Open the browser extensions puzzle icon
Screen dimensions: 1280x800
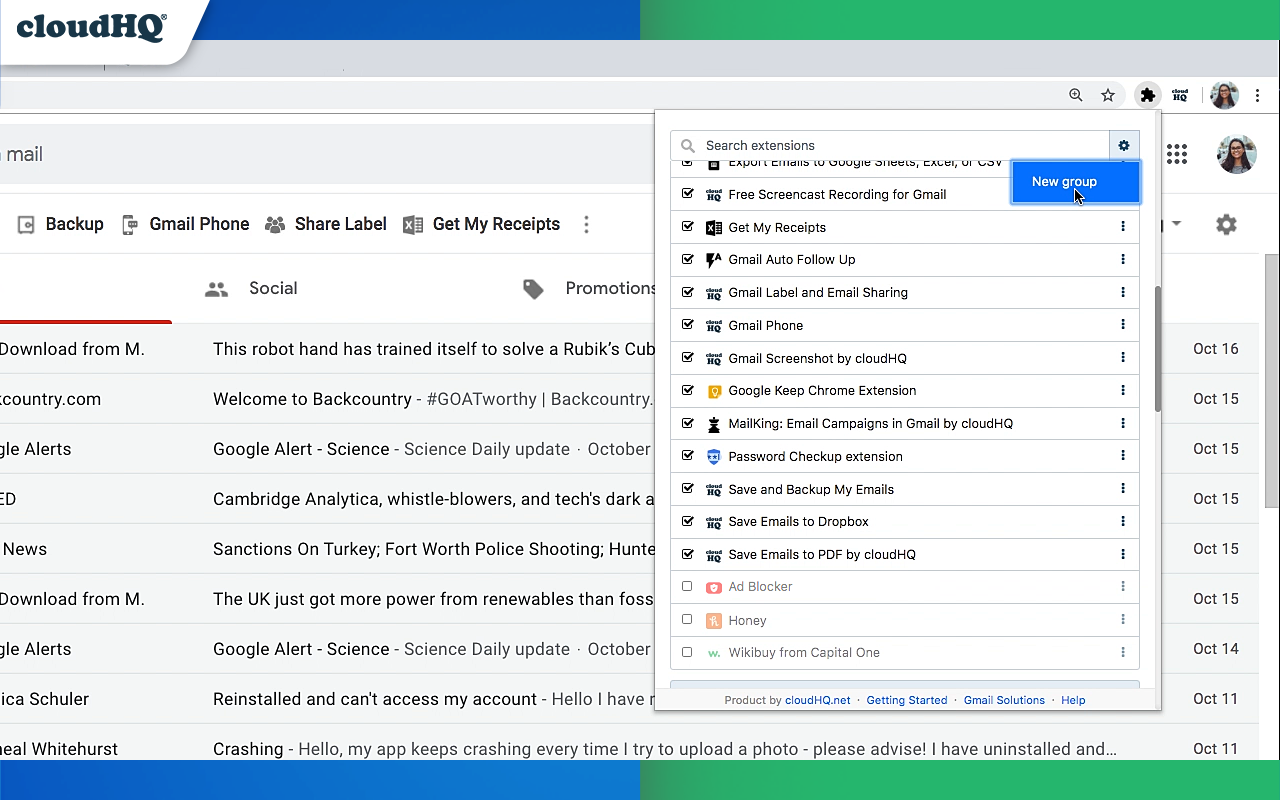tap(1147, 95)
